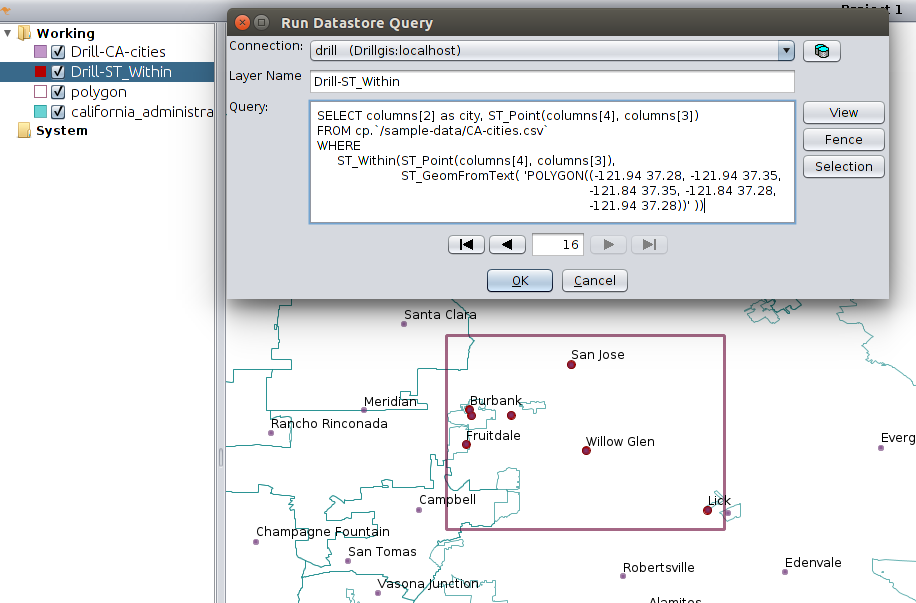Image resolution: width=916 pixels, height=603 pixels.
Task: Open the connection manager database icon
Action: pyautogui.click(x=821, y=51)
